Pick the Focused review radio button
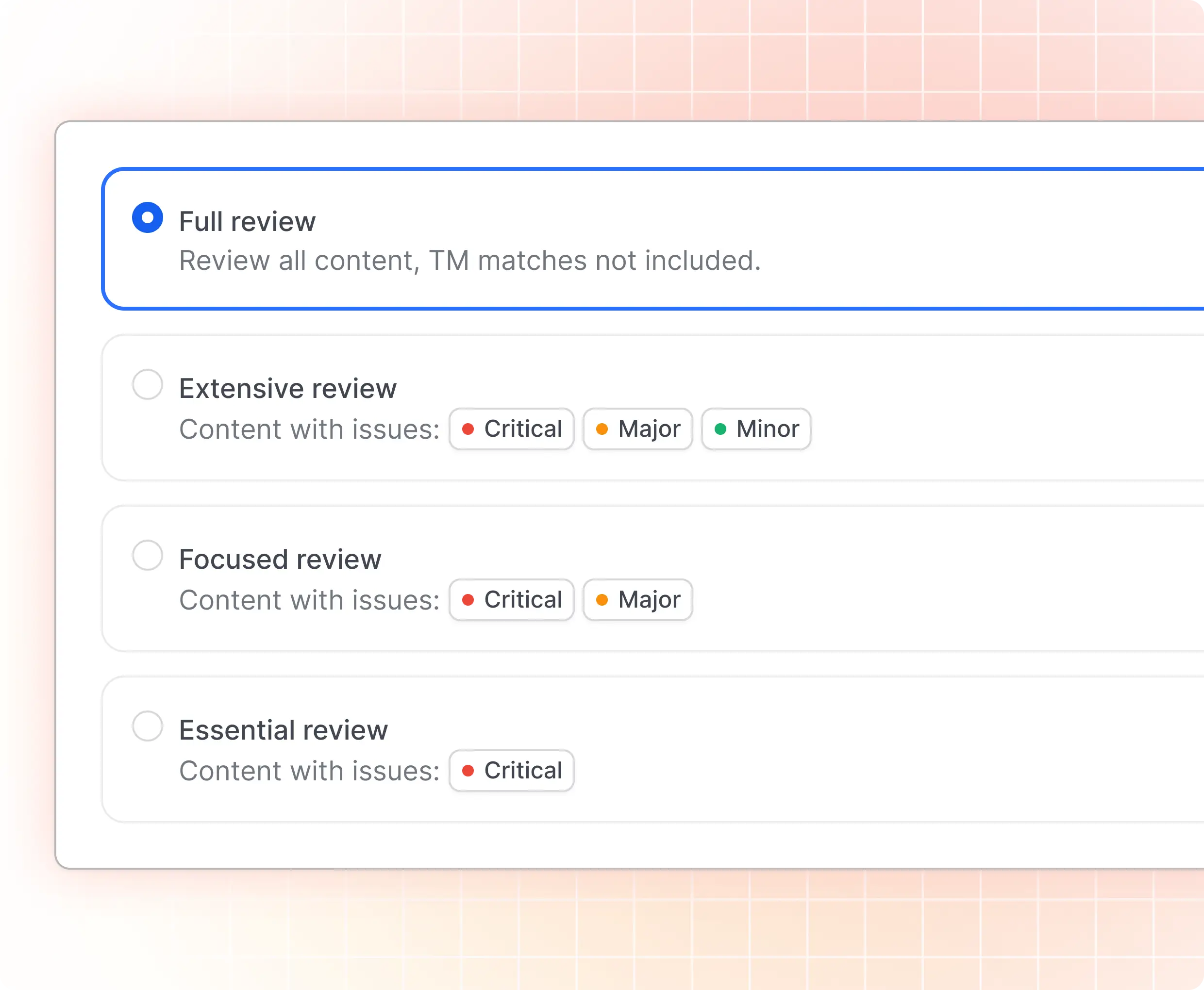The image size is (1204, 990). (x=148, y=556)
